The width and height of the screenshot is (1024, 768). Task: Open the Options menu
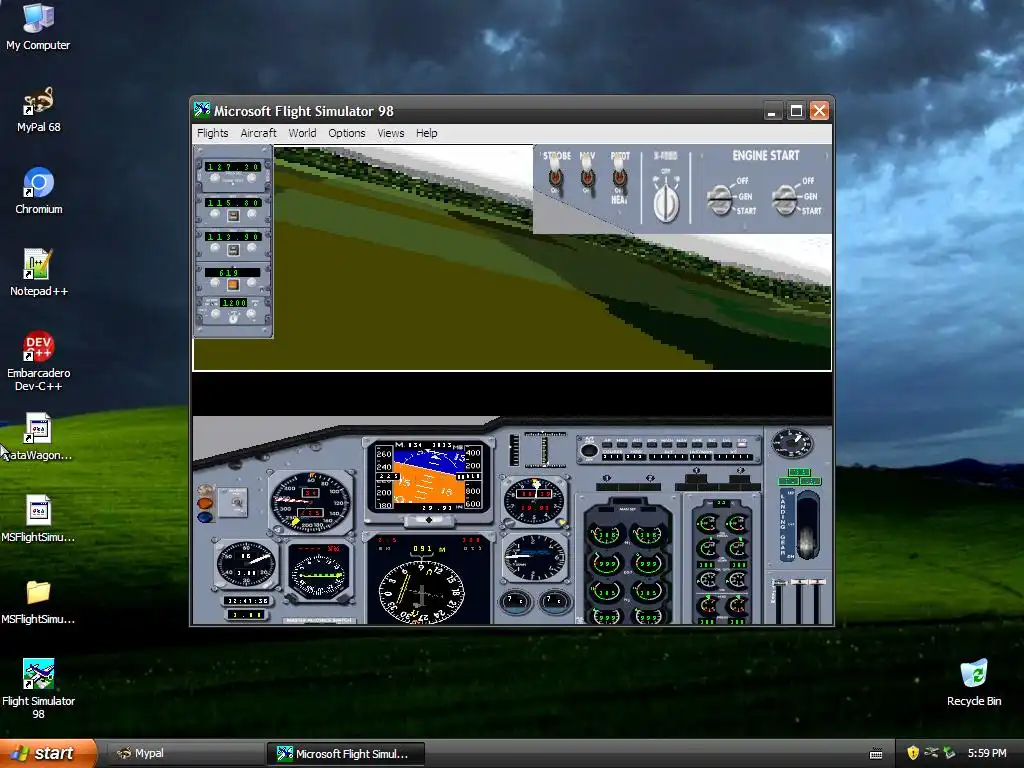347,133
